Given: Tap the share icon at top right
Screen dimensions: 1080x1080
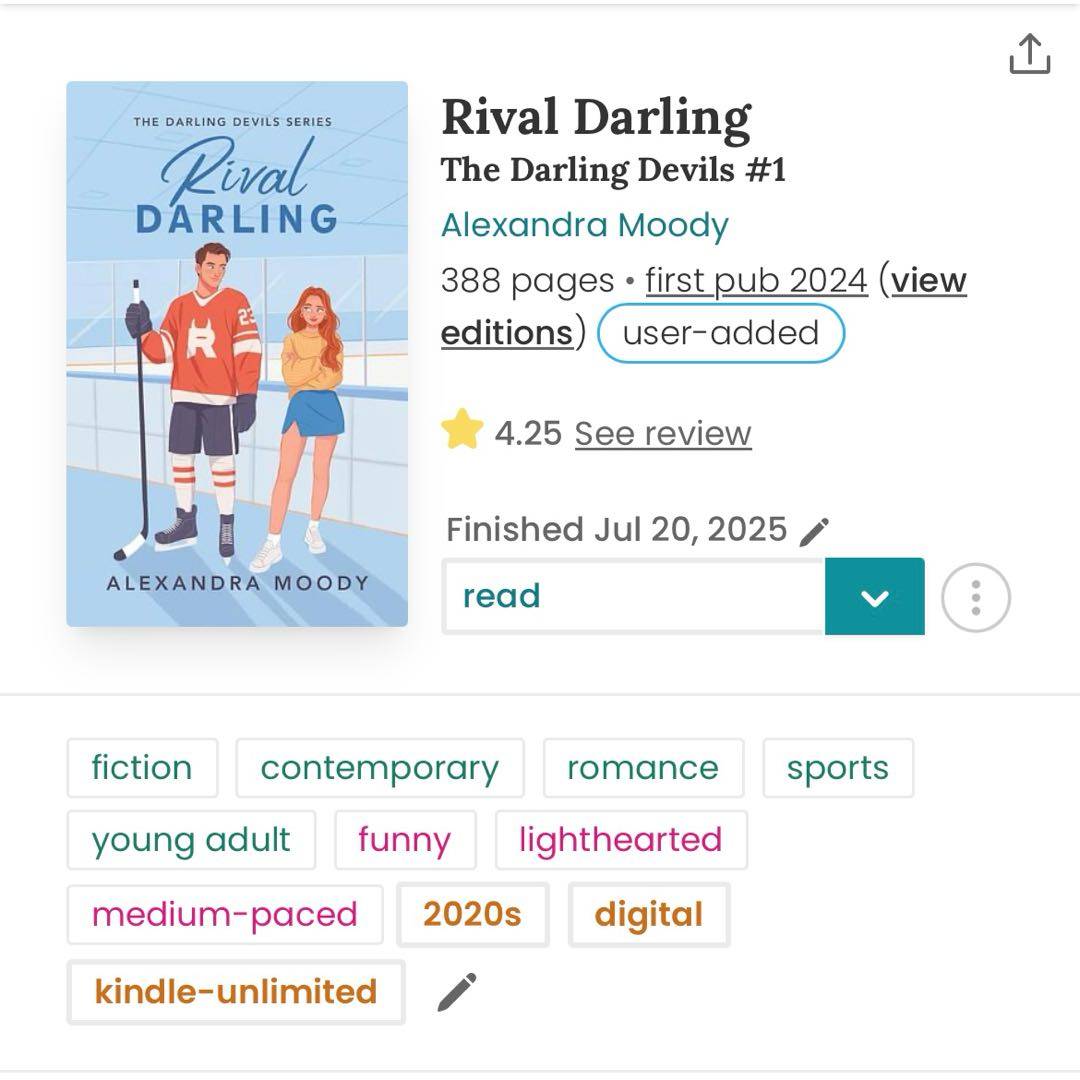Looking at the screenshot, I should pyautogui.click(x=1029, y=54).
